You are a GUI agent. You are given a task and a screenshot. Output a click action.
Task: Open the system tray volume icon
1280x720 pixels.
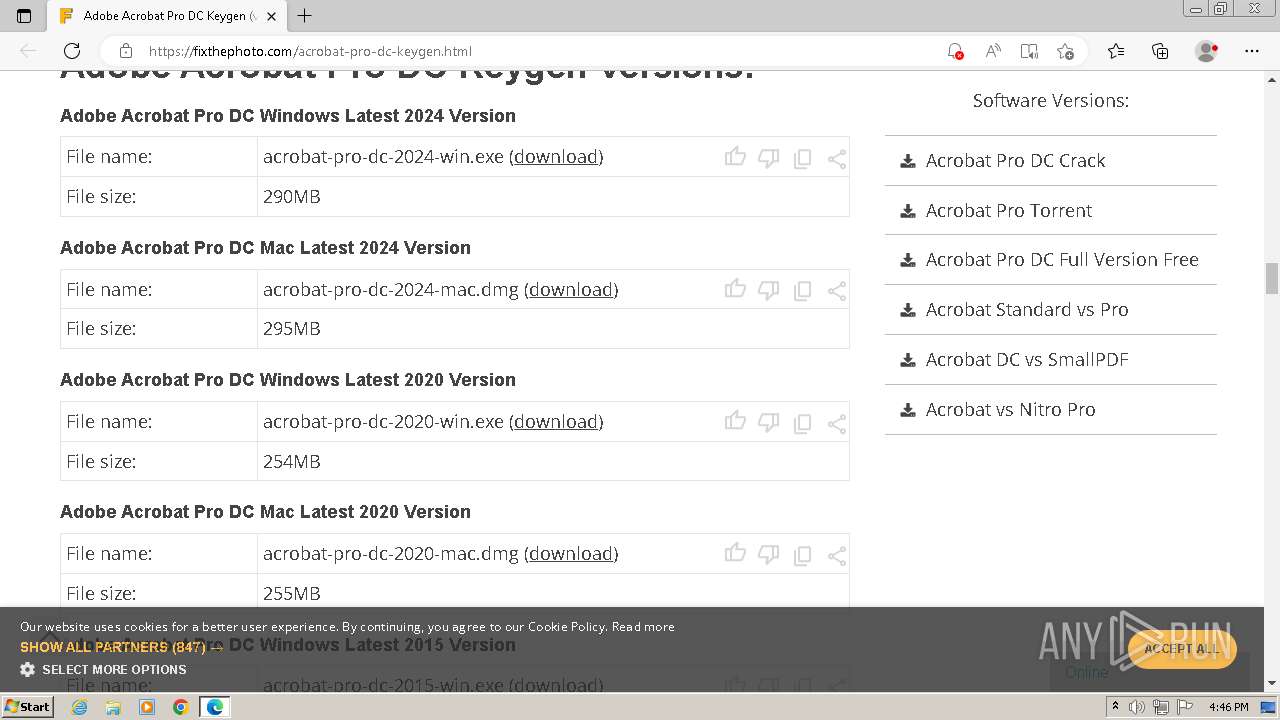[x=1136, y=707]
